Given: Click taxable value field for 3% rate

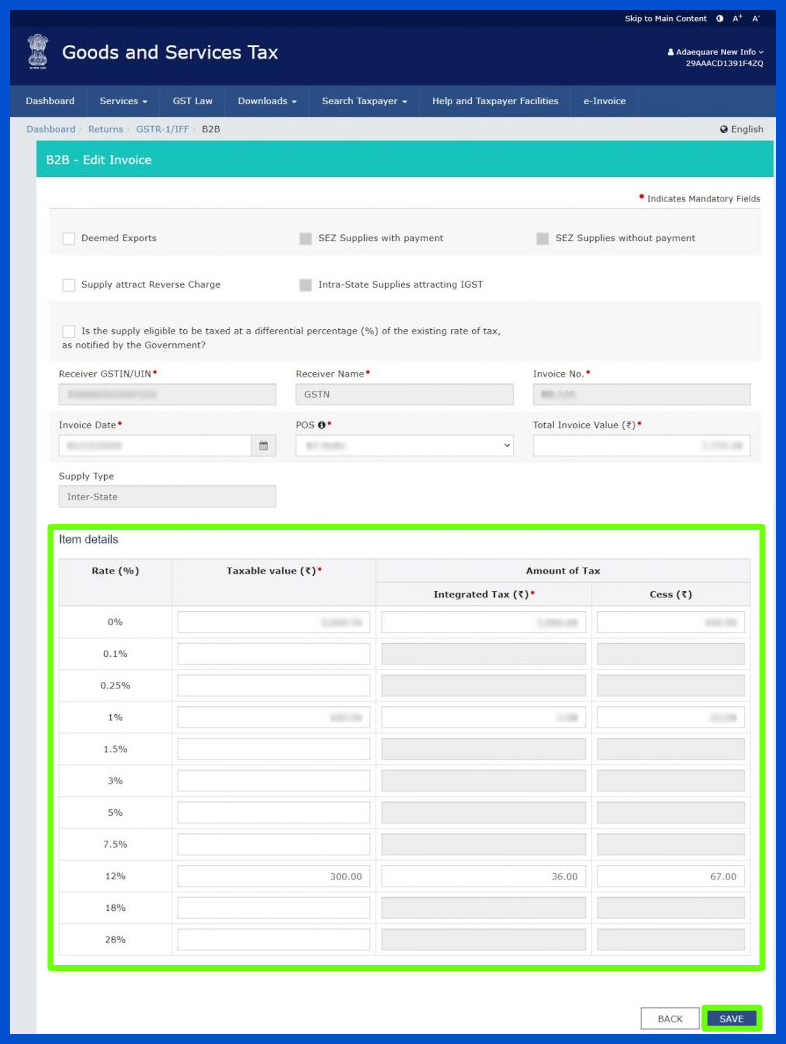Looking at the screenshot, I should pyautogui.click(x=274, y=780).
